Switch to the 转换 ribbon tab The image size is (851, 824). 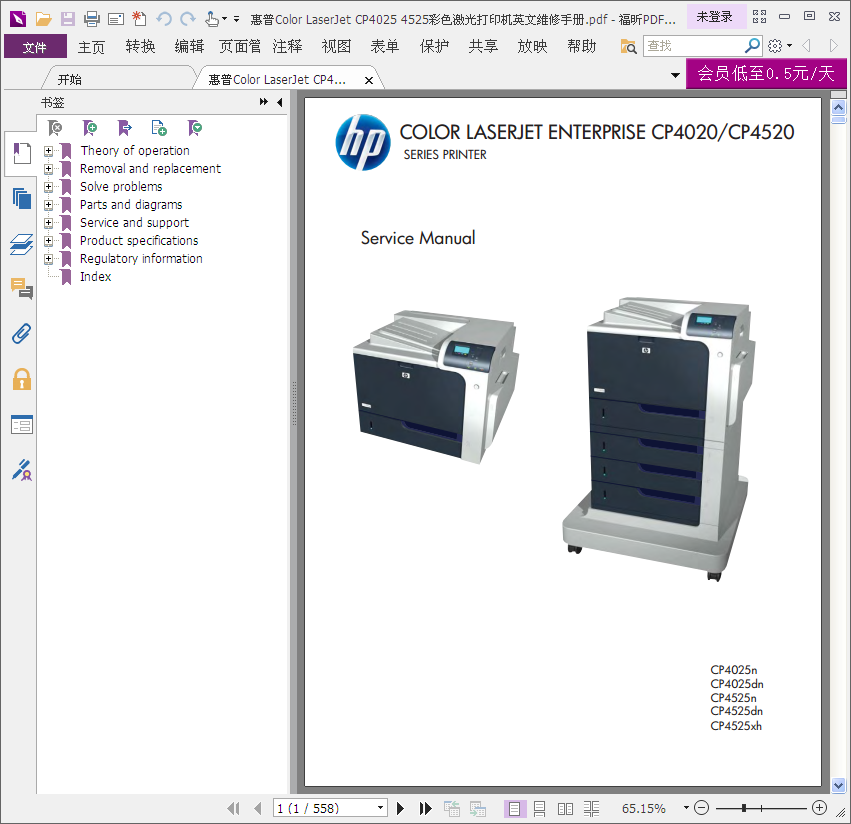(140, 47)
